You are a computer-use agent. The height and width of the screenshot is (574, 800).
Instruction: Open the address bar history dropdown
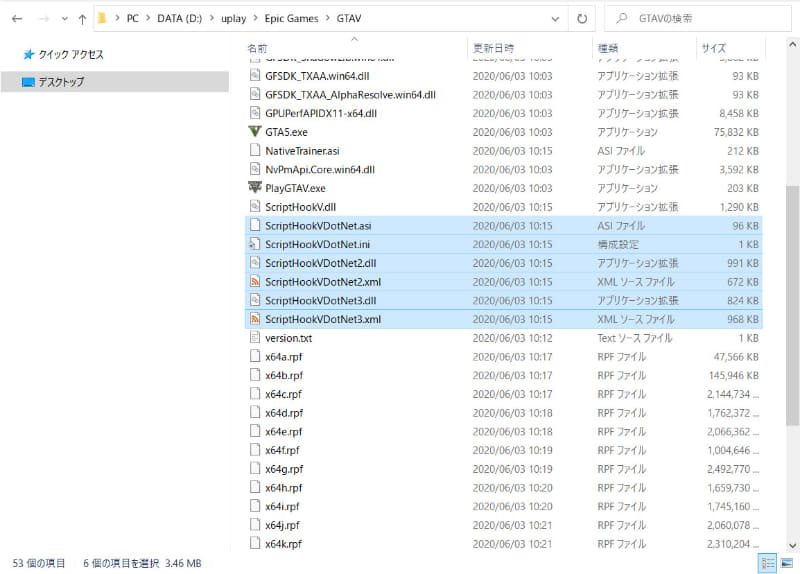click(555, 19)
